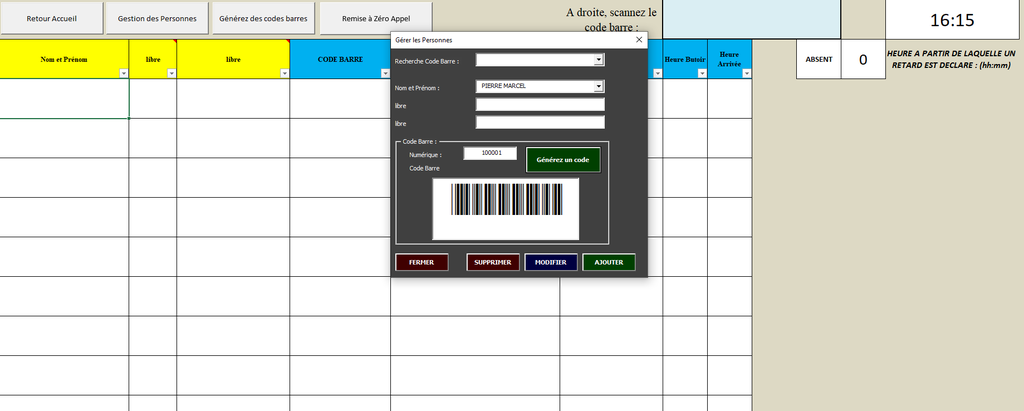Click MODIFIER button in dialog
The width and height of the screenshot is (1024, 411).
click(551, 262)
